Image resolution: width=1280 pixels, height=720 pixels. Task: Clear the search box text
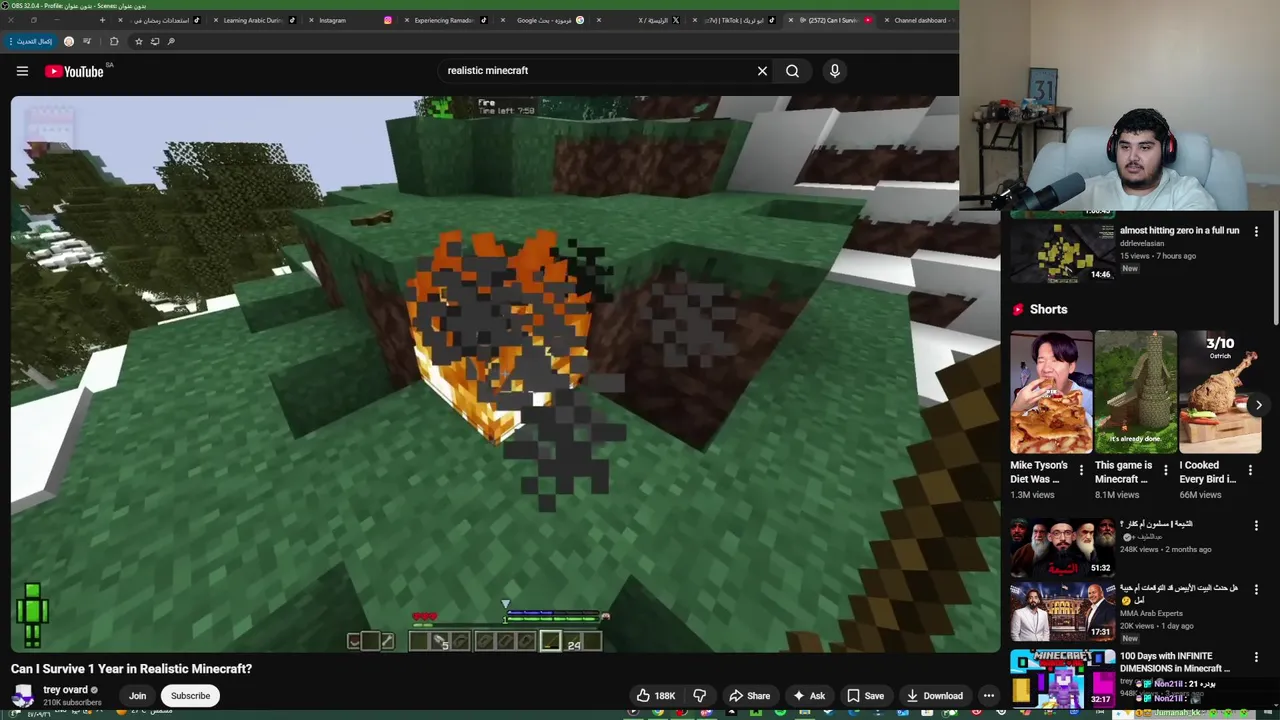[762, 71]
